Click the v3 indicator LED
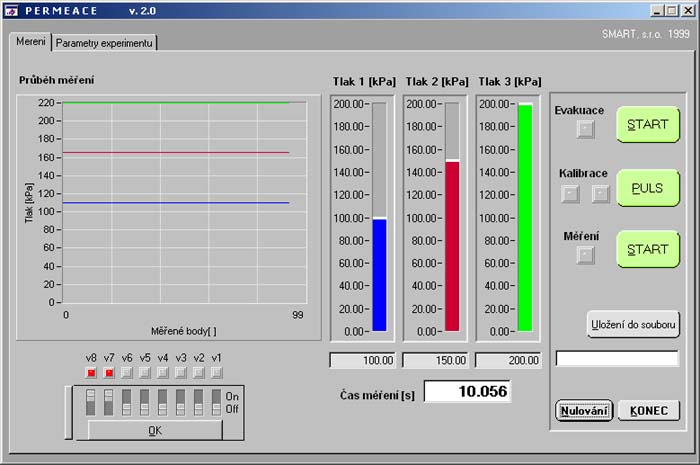The height and width of the screenshot is (465, 700). tap(181, 373)
